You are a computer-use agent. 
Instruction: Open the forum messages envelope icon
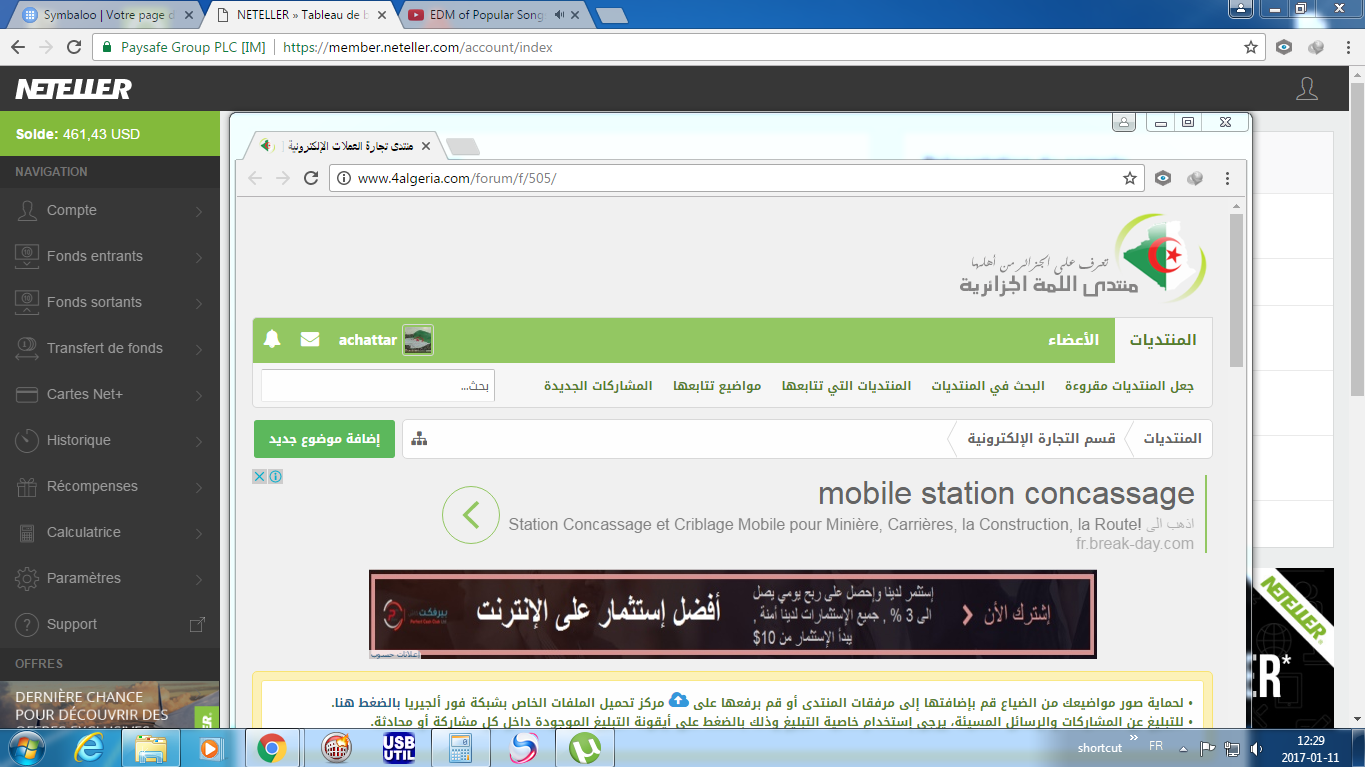pos(310,340)
